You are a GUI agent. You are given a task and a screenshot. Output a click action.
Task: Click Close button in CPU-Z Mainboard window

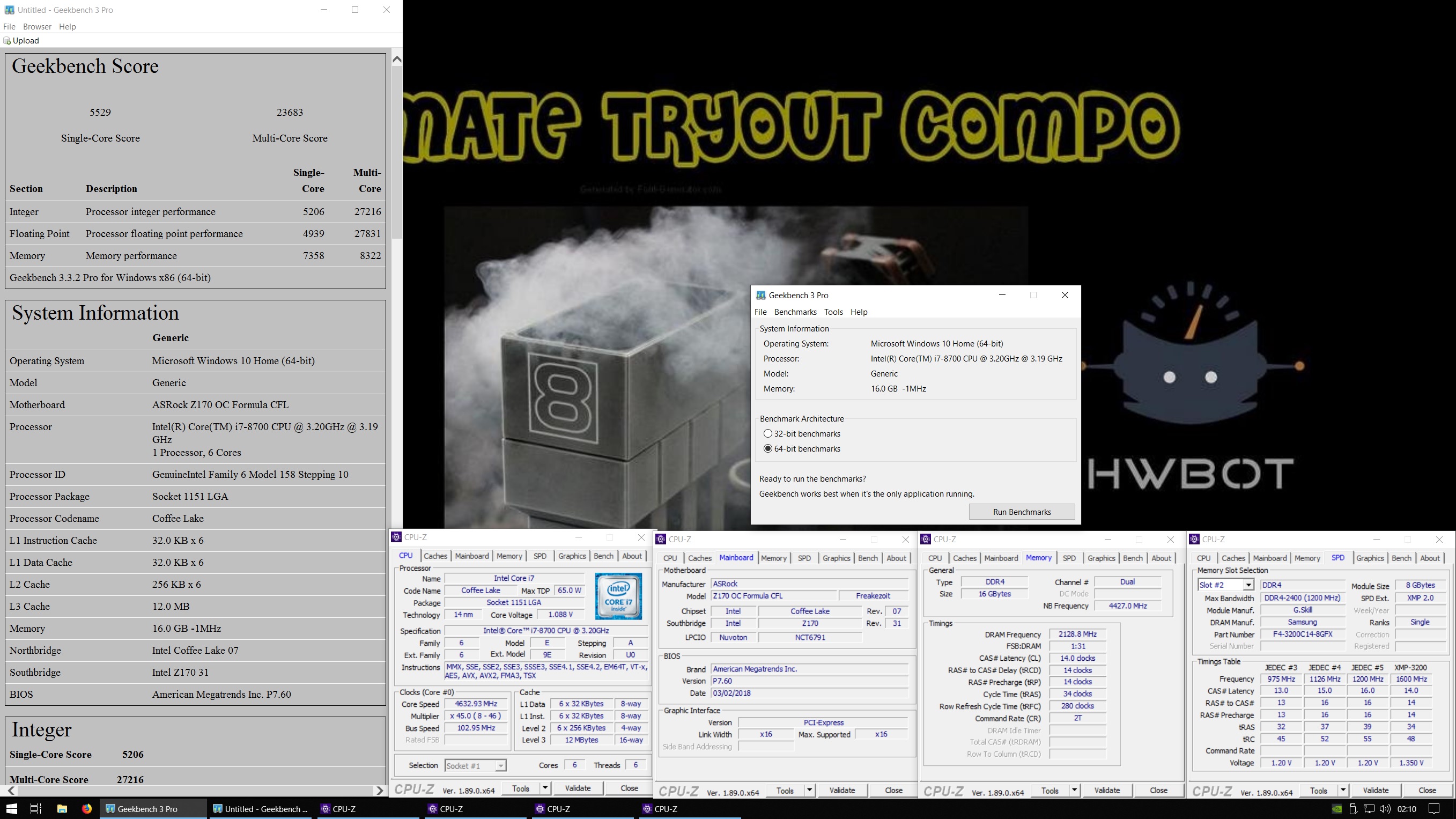893,790
